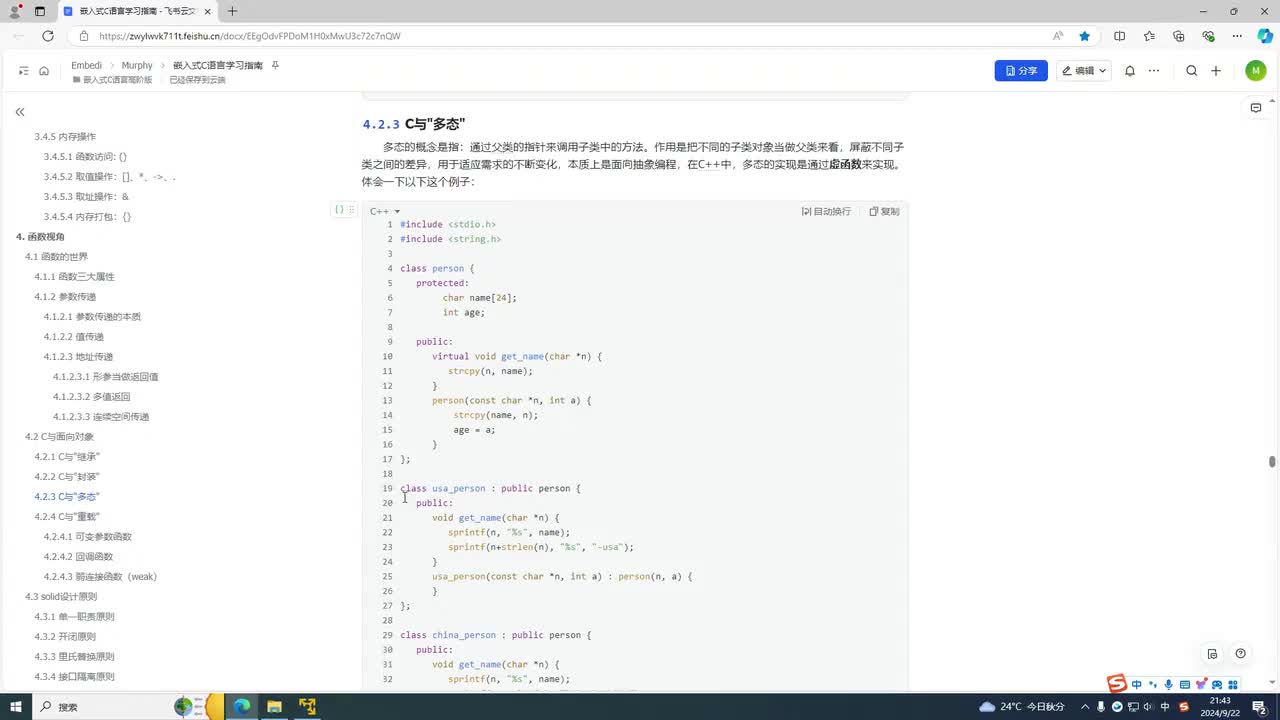Image resolution: width=1280 pixels, height=720 pixels.
Task: Go to Feishu home icon
Action: pos(44,71)
